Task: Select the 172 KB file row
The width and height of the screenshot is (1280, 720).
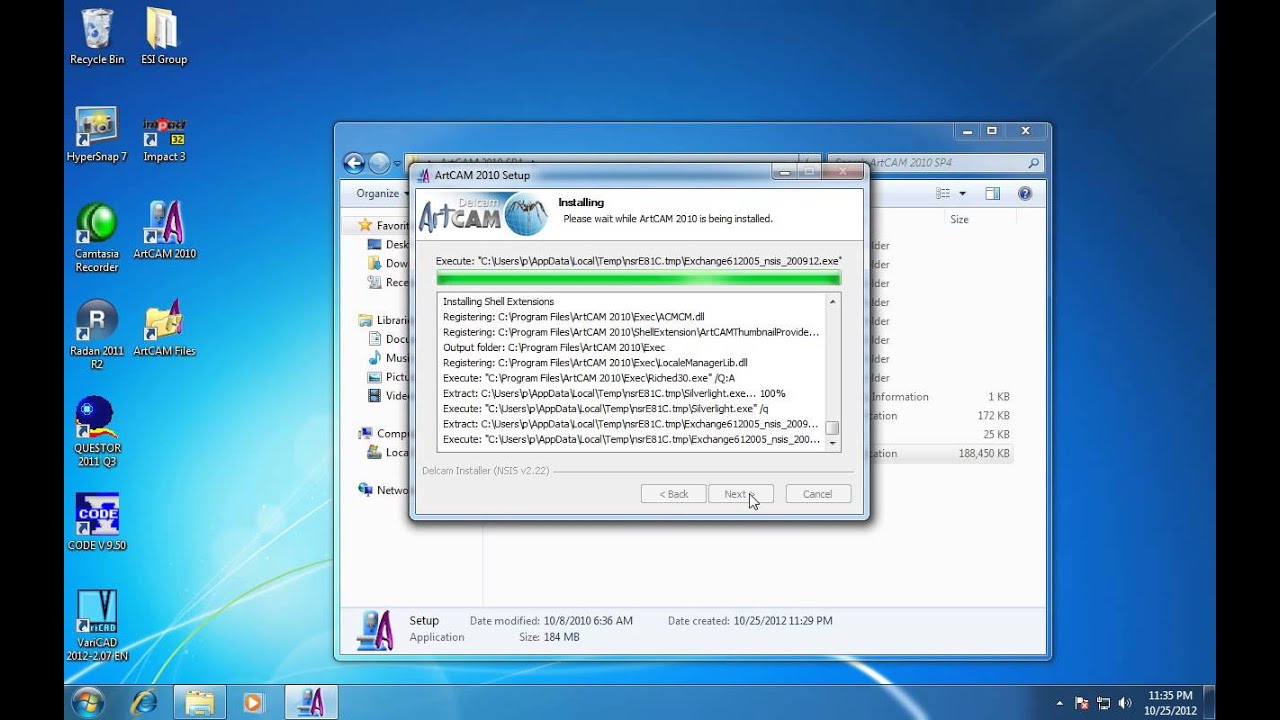Action: (x=940, y=415)
